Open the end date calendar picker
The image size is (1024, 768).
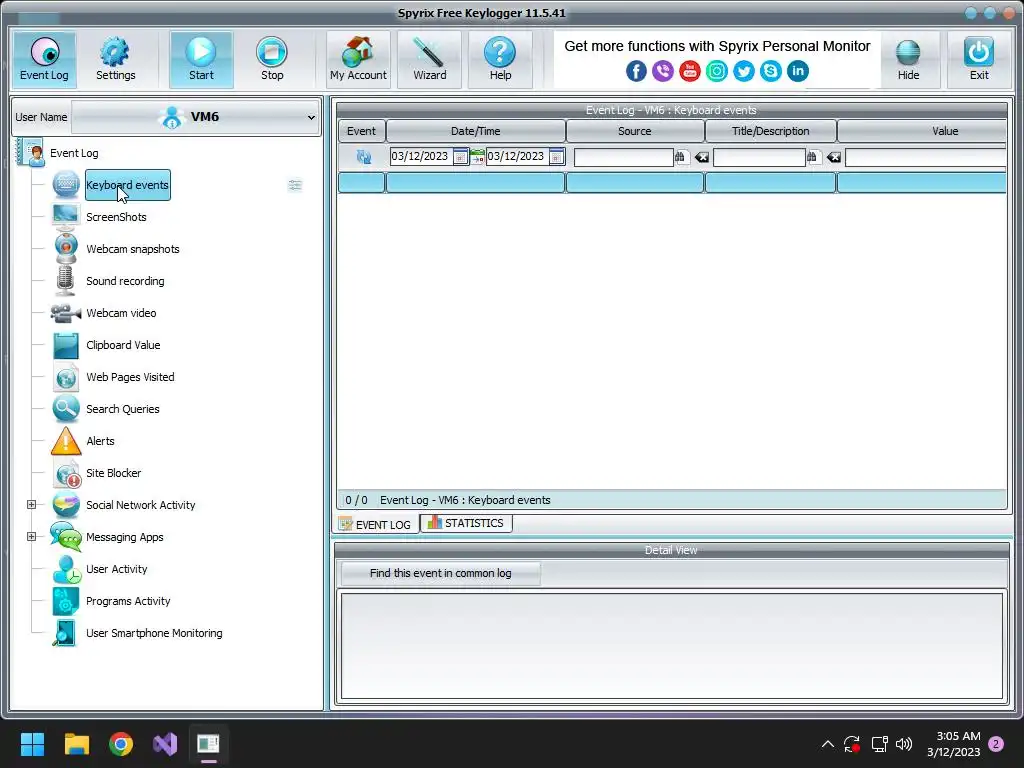tap(557, 157)
